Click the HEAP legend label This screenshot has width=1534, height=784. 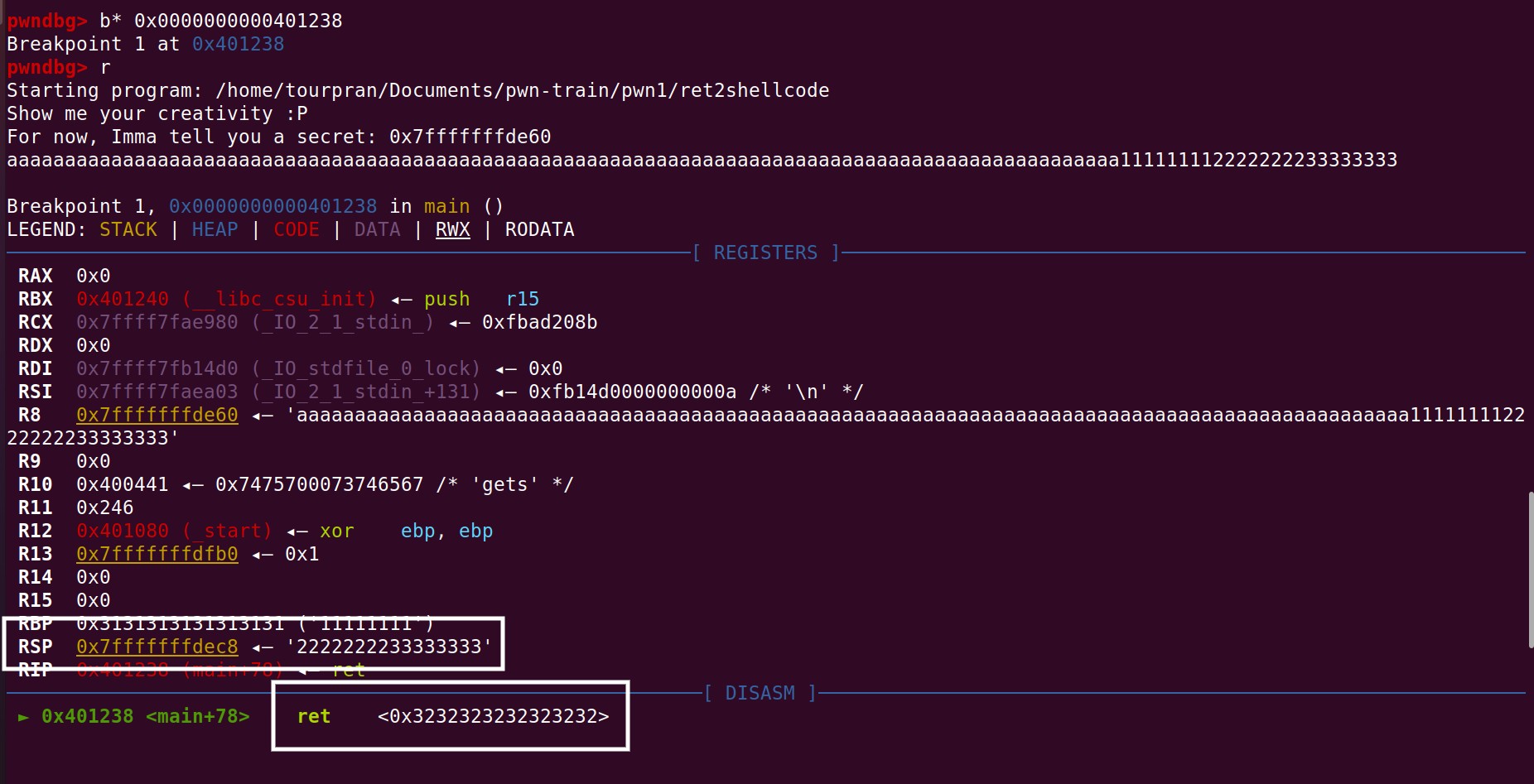tap(215, 229)
